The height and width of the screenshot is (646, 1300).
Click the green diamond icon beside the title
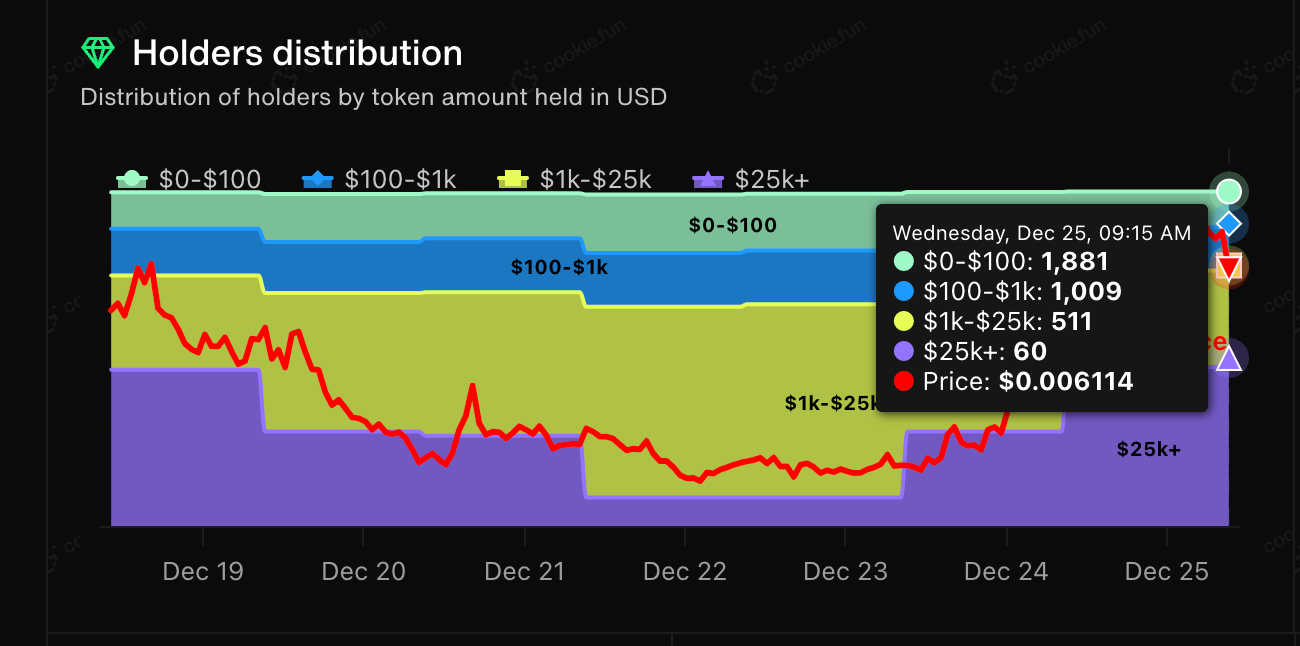click(x=97, y=53)
